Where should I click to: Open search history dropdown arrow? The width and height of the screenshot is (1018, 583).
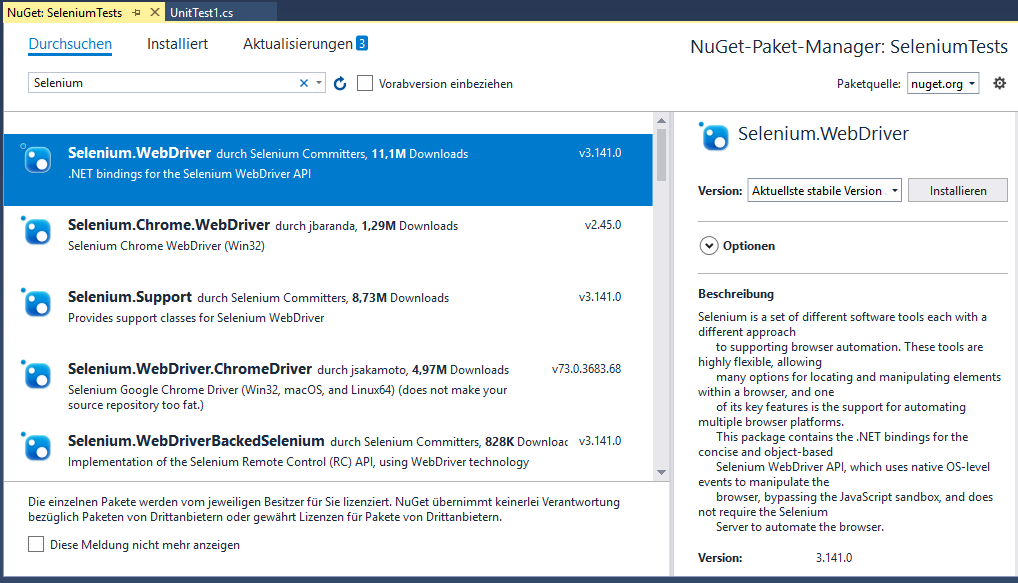pos(319,83)
